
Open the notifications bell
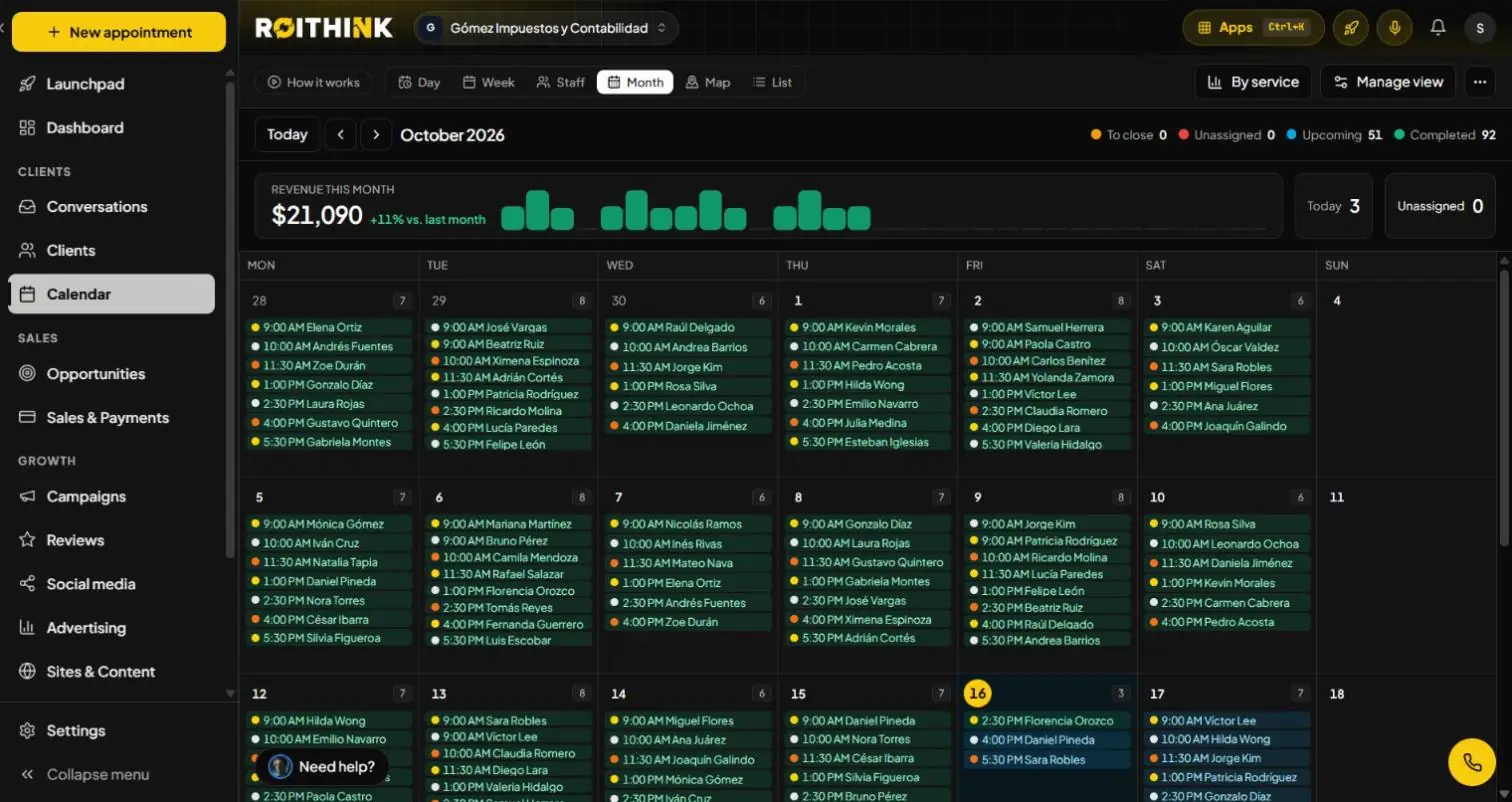coord(1438,28)
